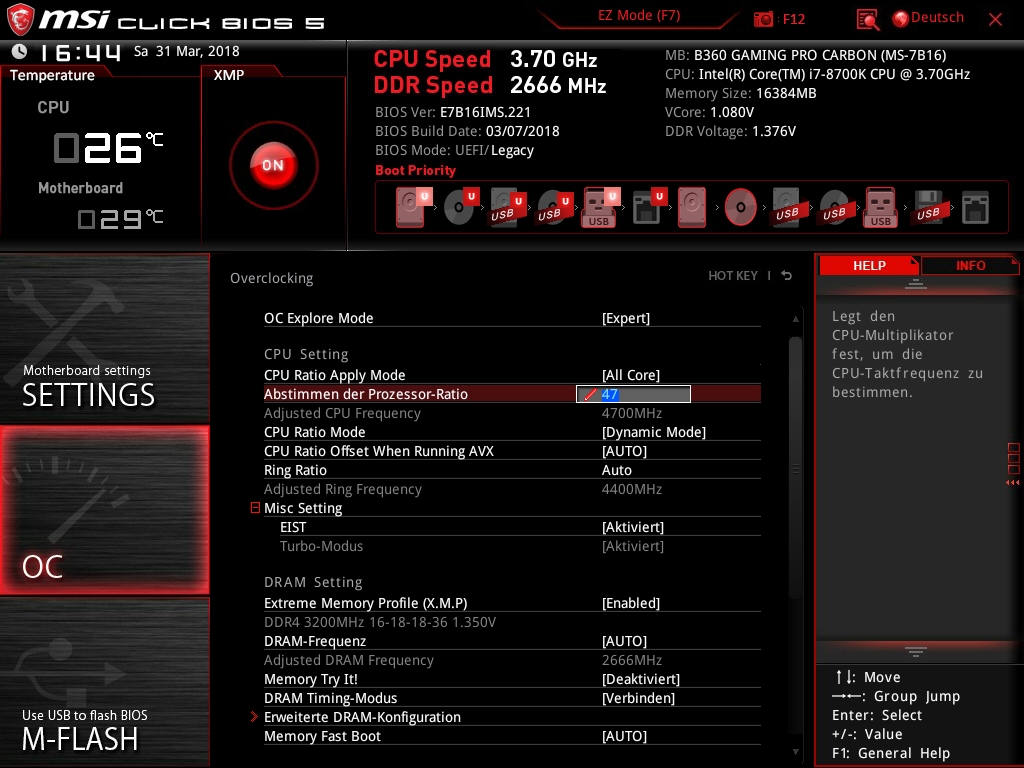Open the DRAM-Frequenz [AUTO] dropdown

click(624, 641)
